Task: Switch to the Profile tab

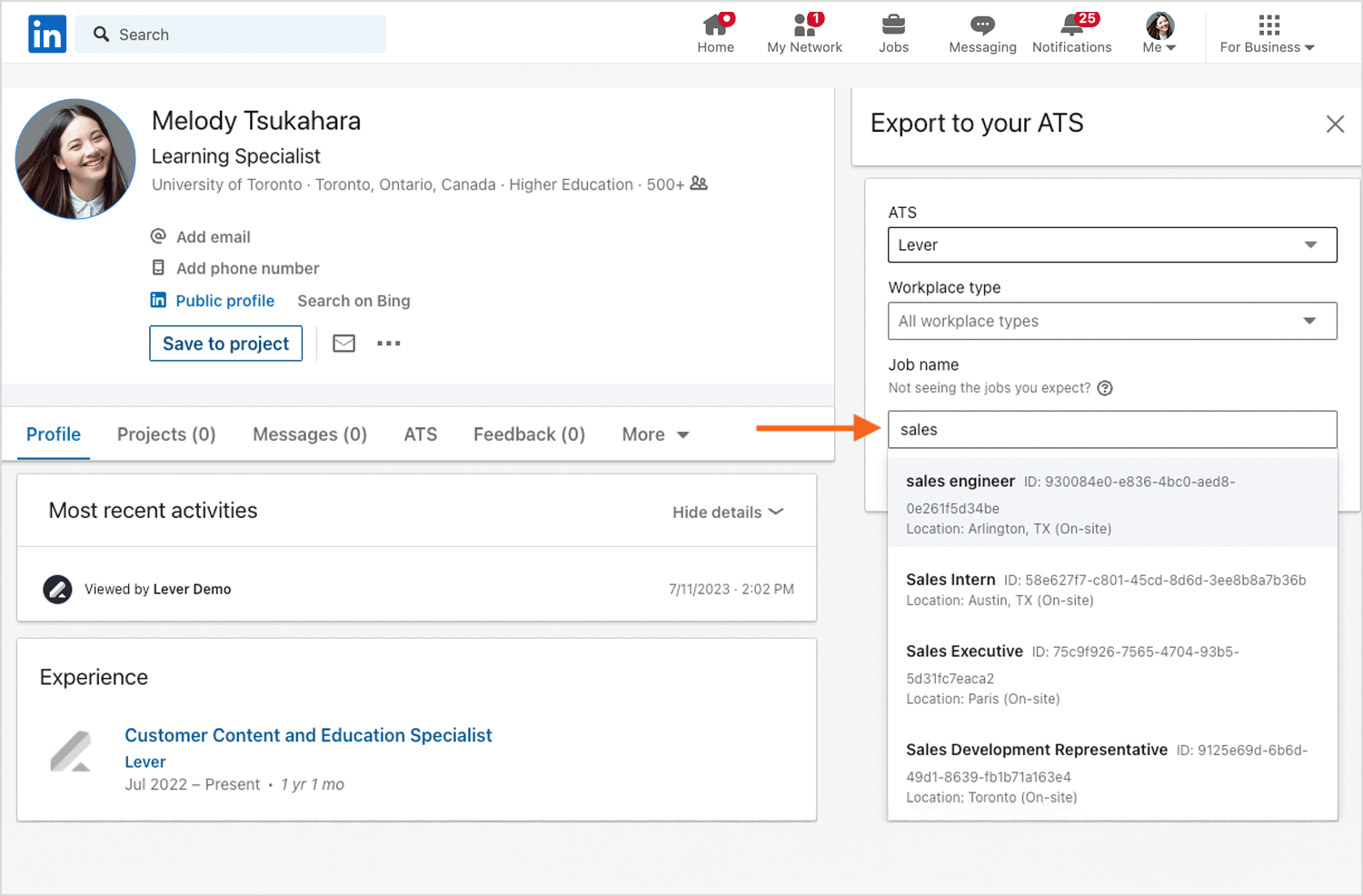Action: pyautogui.click(x=54, y=434)
